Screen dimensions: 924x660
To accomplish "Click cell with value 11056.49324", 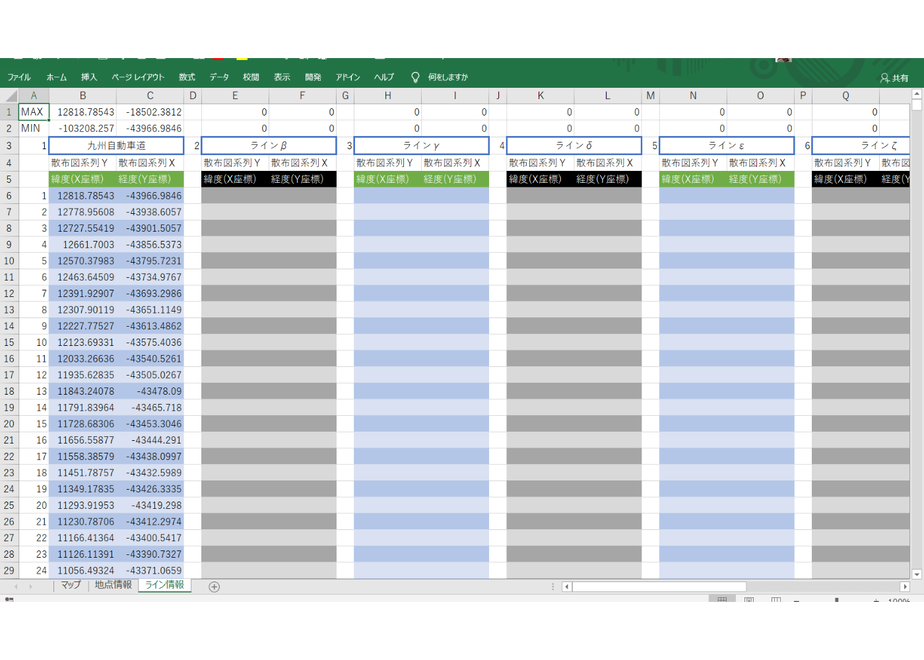I will pyautogui.click(x=82, y=570).
